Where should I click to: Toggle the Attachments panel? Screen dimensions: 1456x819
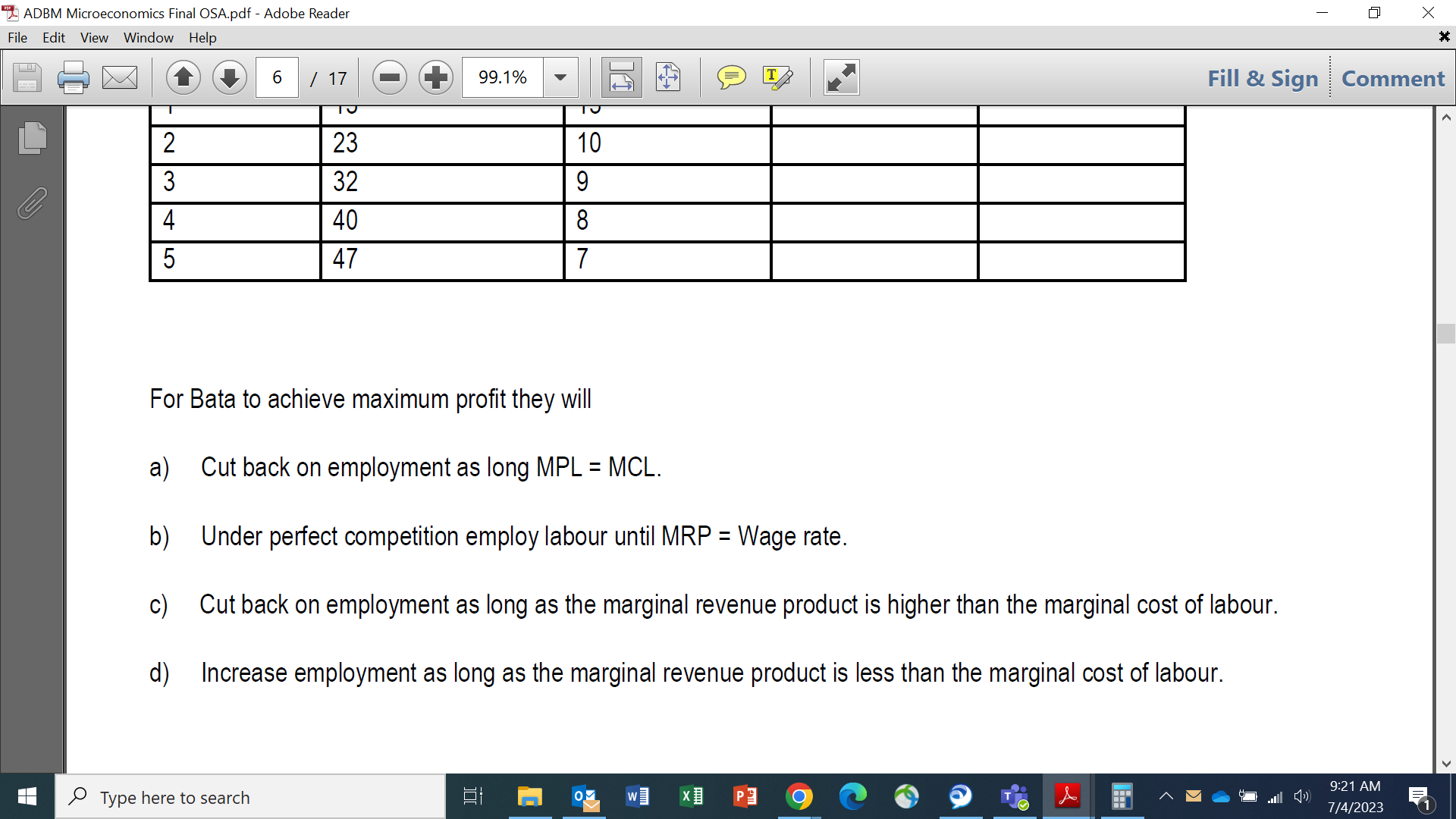[x=31, y=202]
